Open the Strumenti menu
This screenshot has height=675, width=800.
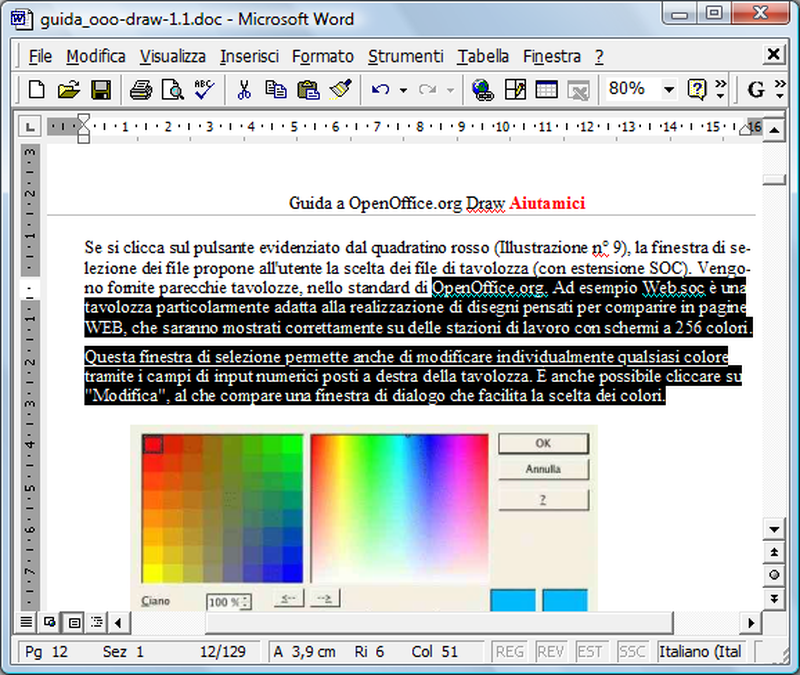pyautogui.click(x=406, y=56)
